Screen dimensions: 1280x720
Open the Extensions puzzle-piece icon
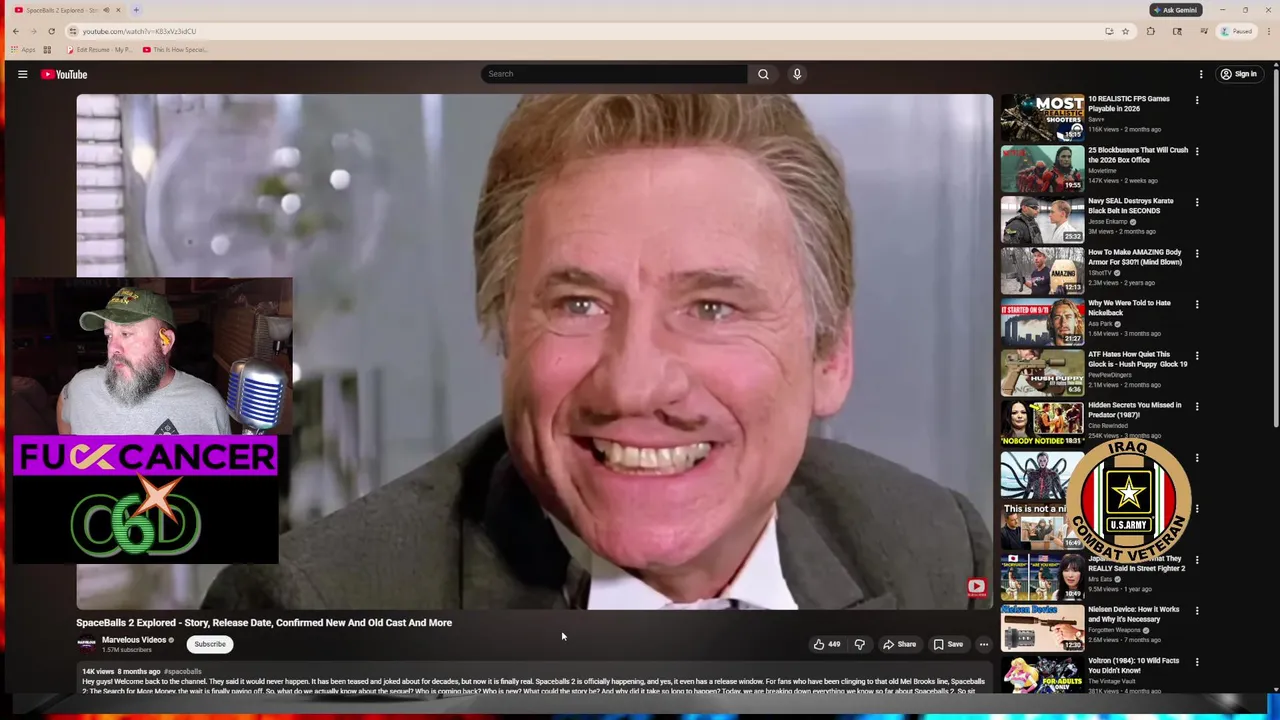(x=1150, y=31)
